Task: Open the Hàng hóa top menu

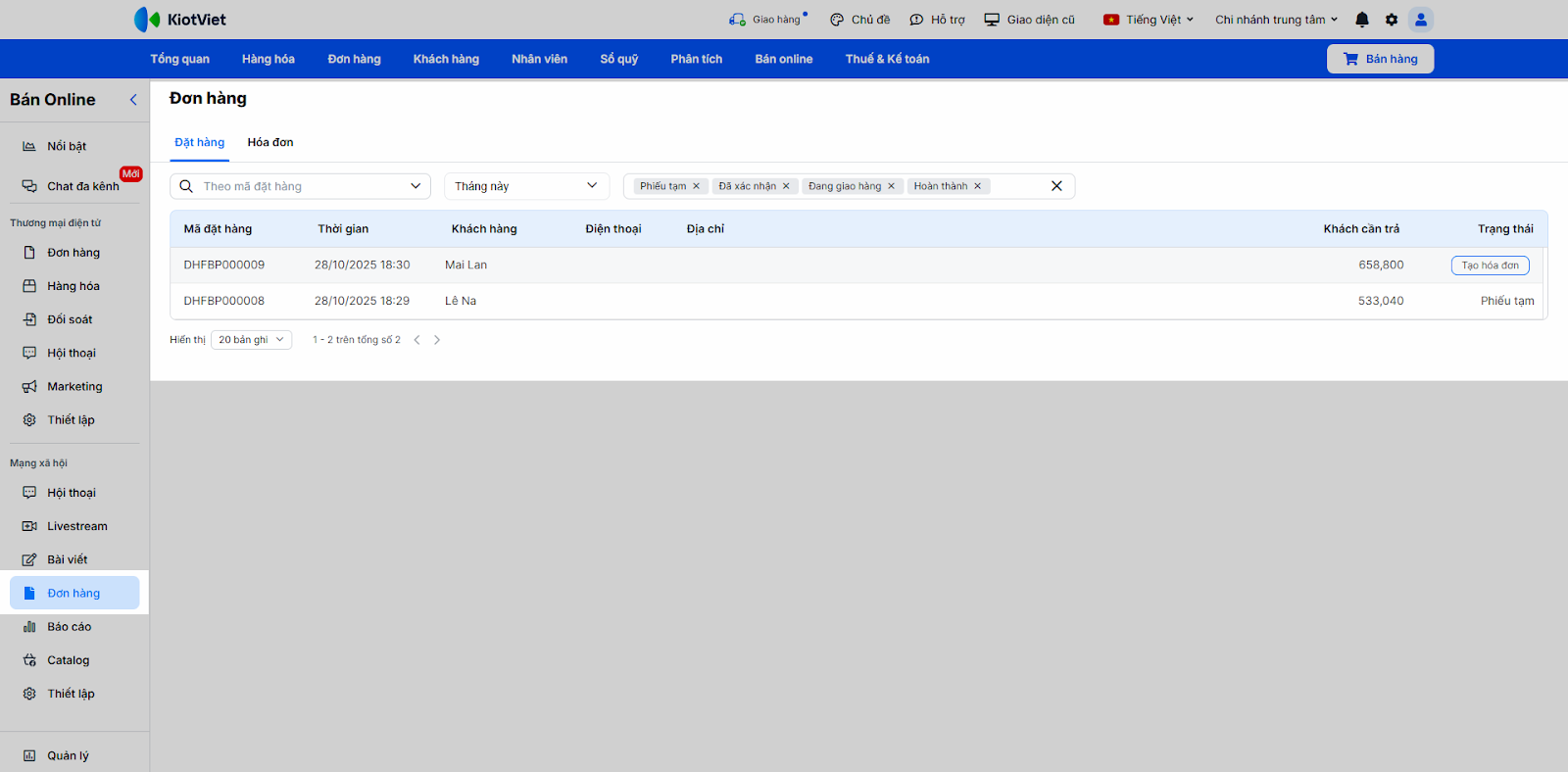Action: (x=269, y=59)
